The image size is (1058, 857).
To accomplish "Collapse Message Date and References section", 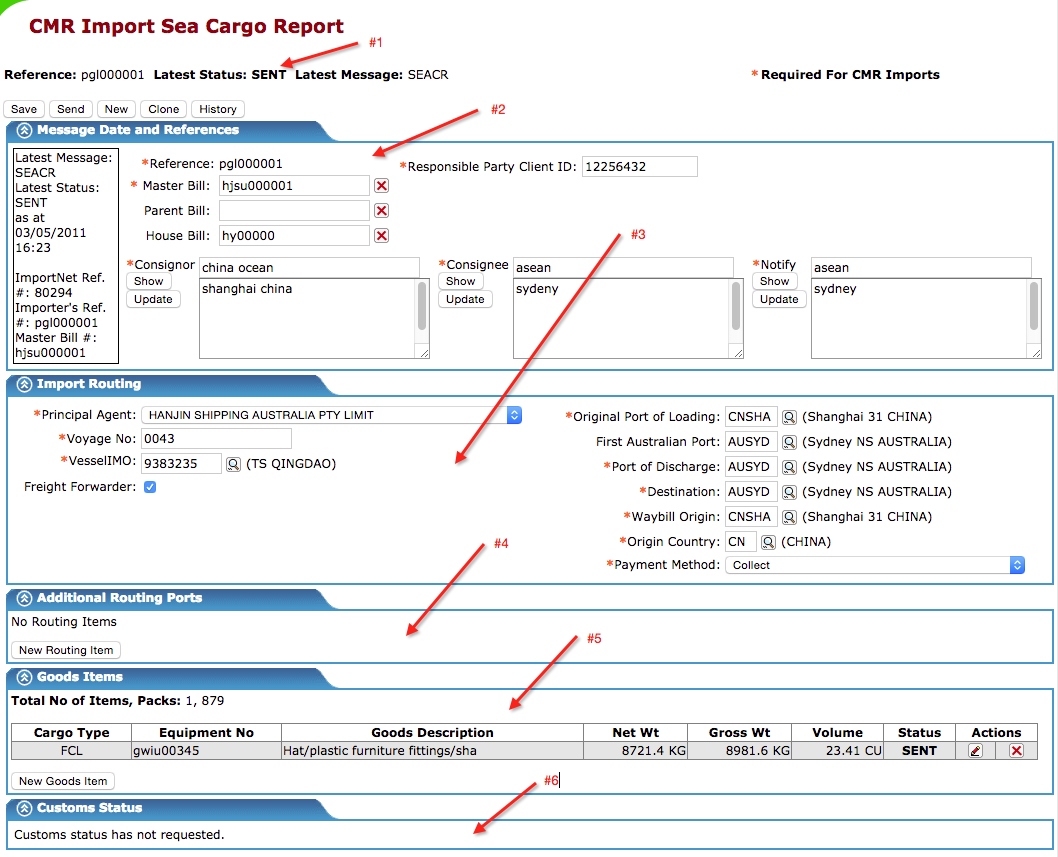I will [23, 131].
